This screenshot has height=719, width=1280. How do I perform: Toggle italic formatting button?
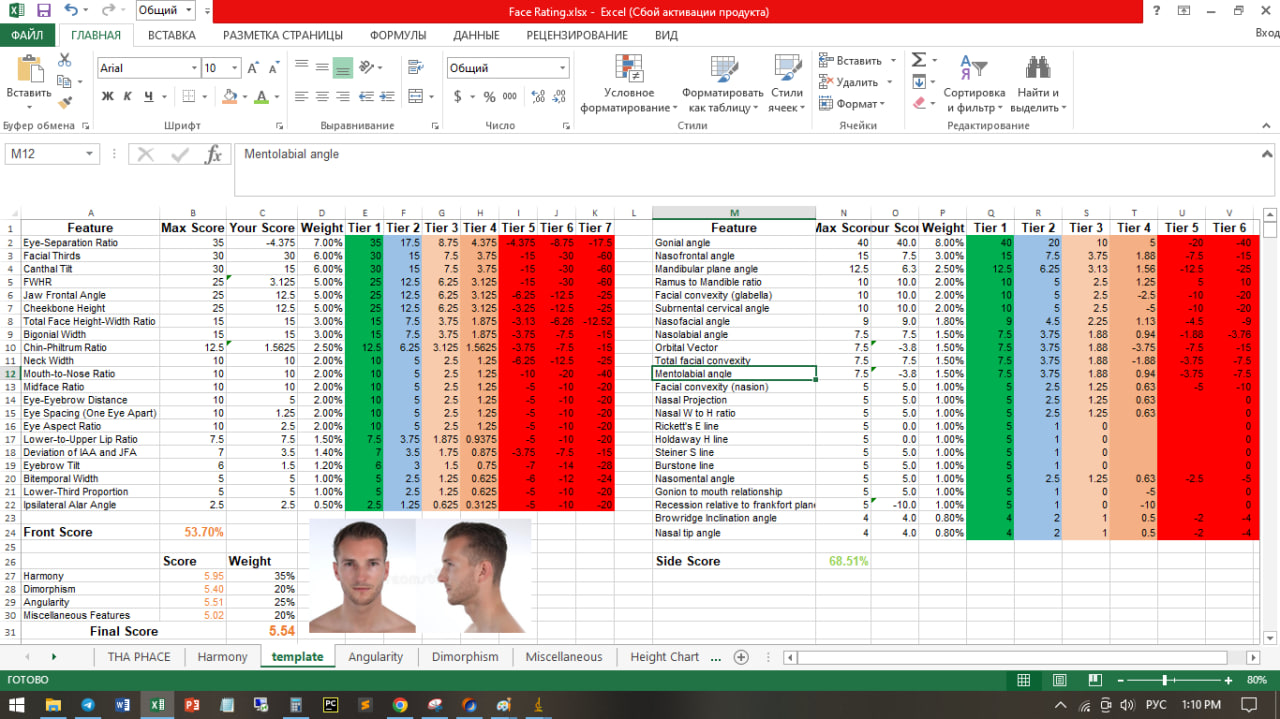click(x=128, y=97)
